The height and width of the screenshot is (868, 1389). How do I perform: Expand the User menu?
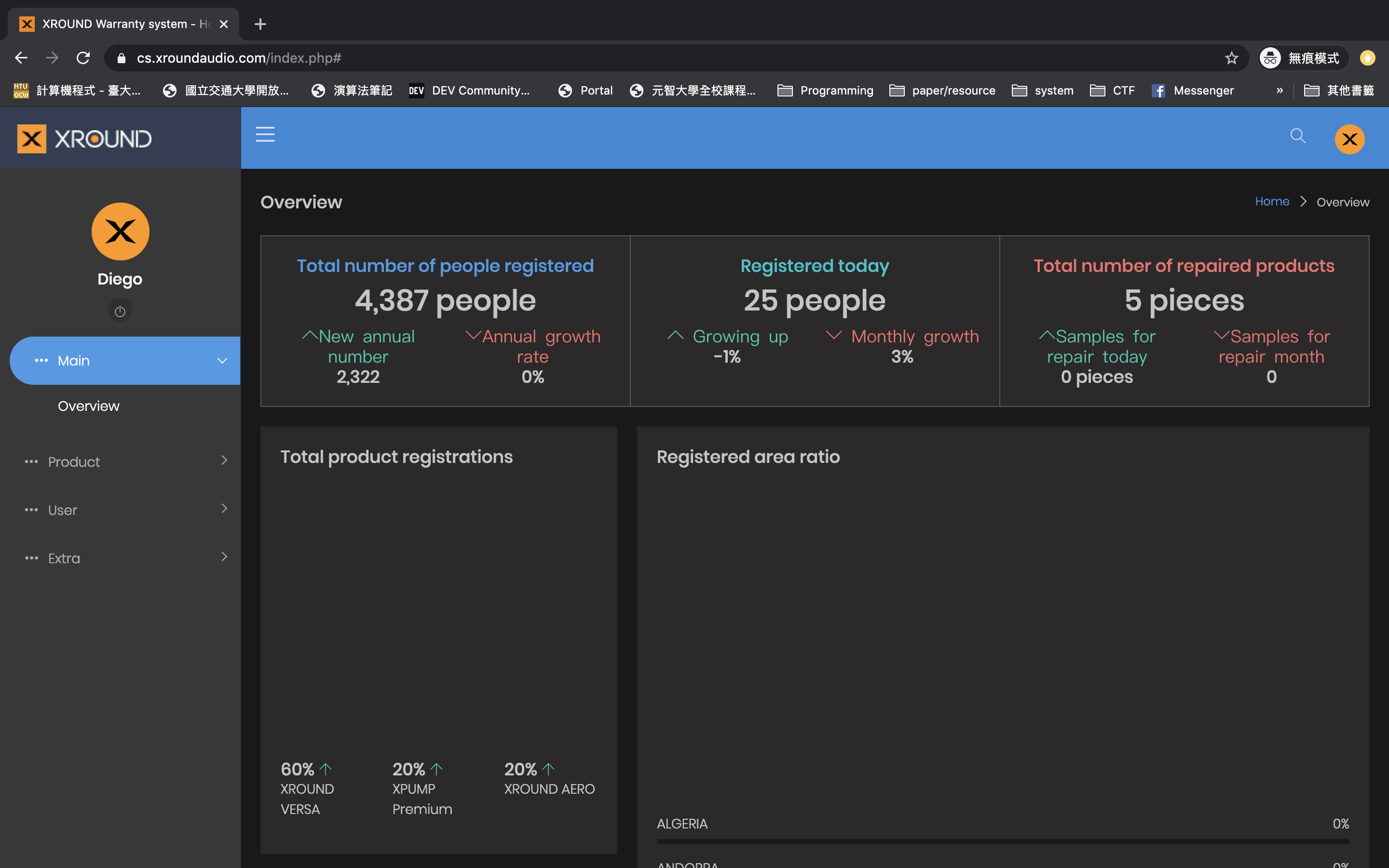point(125,510)
